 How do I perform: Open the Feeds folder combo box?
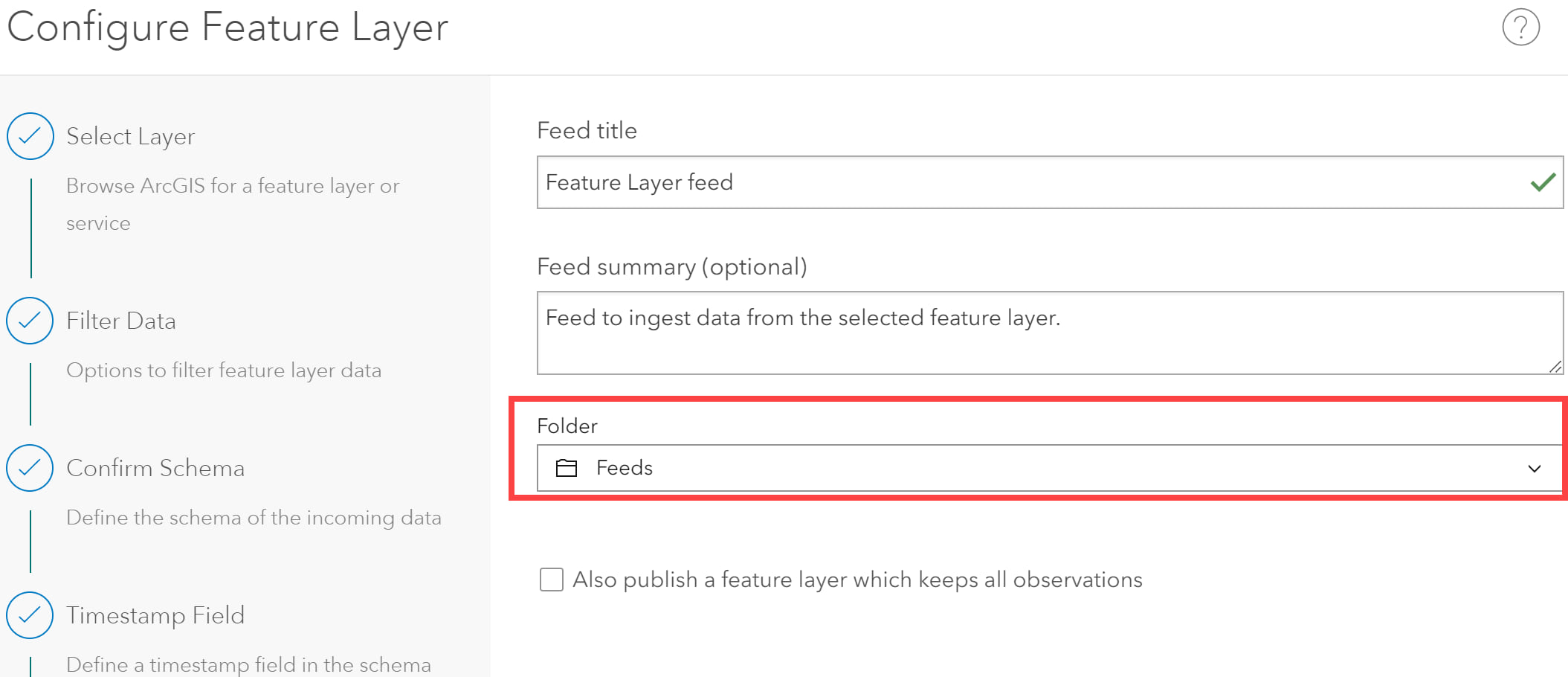(x=1041, y=468)
